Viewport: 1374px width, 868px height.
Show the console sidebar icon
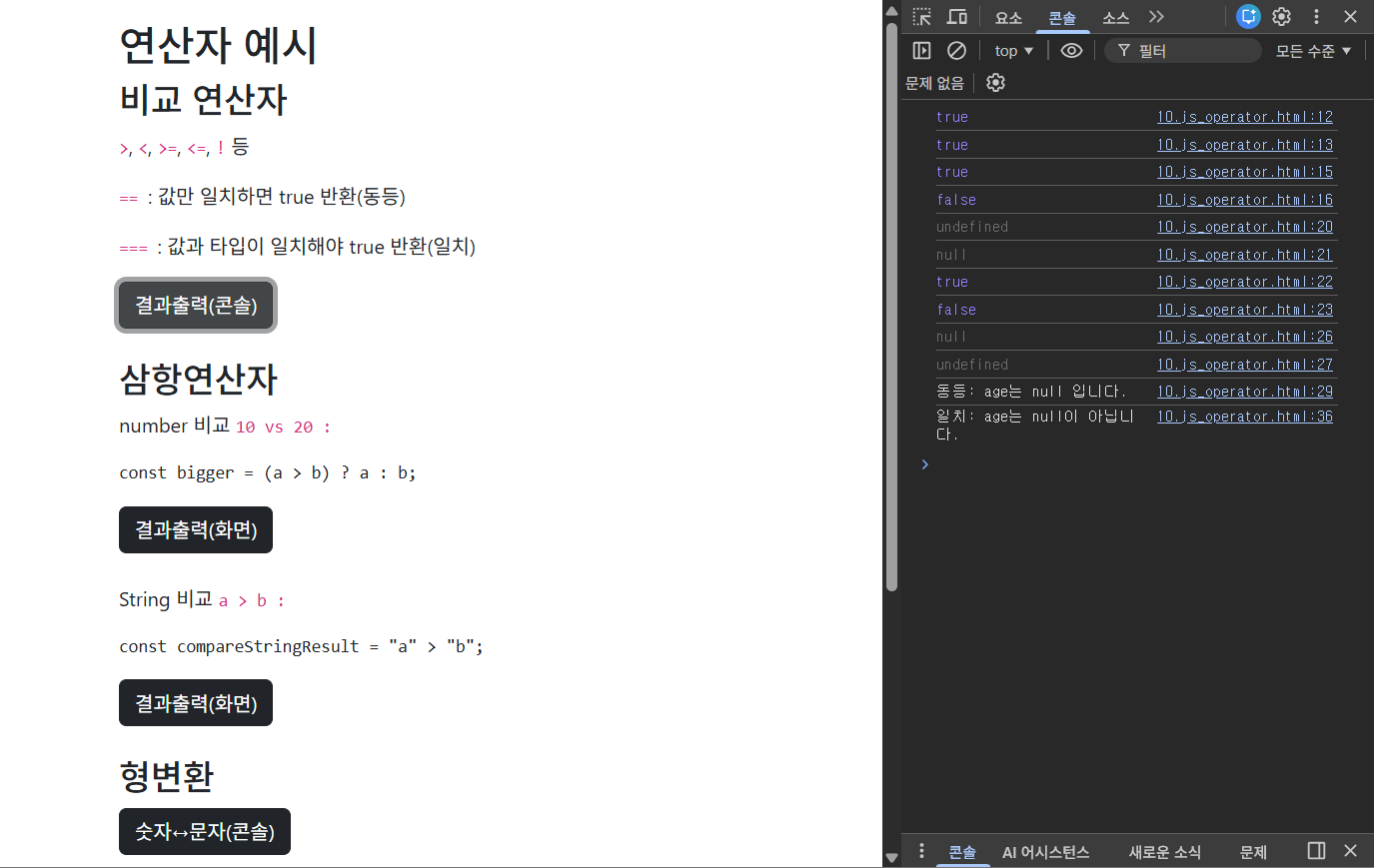[x=922, y=50]
